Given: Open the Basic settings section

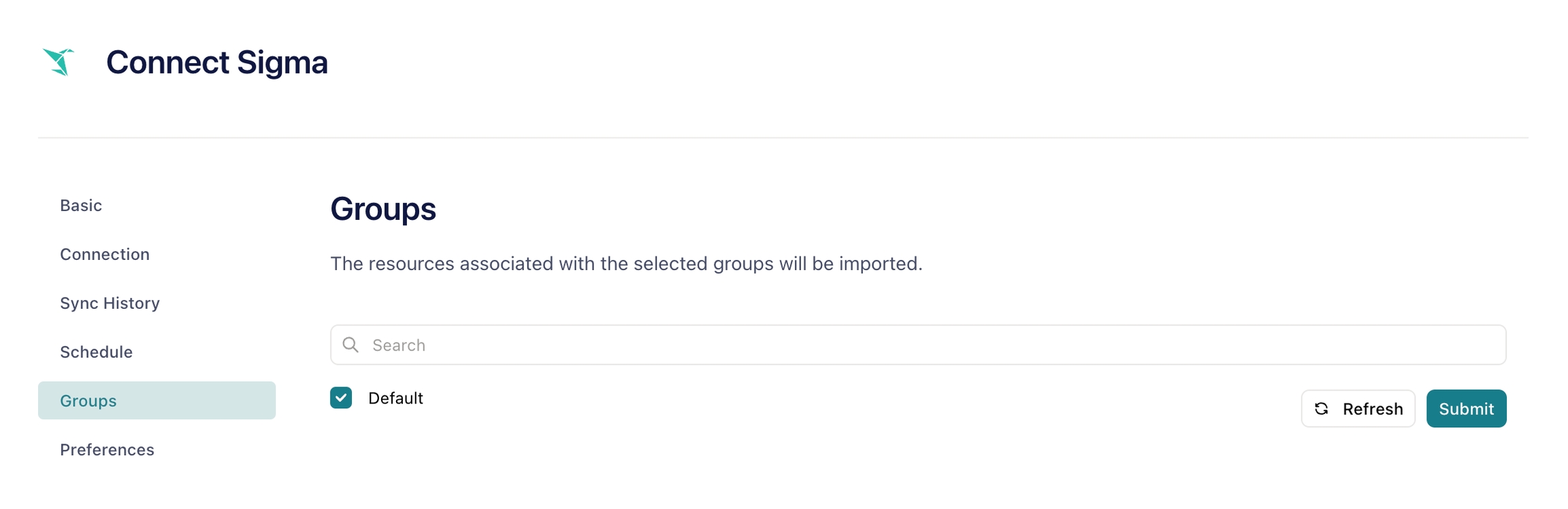Looking at the screenshot, I should (x=81, y=206).
